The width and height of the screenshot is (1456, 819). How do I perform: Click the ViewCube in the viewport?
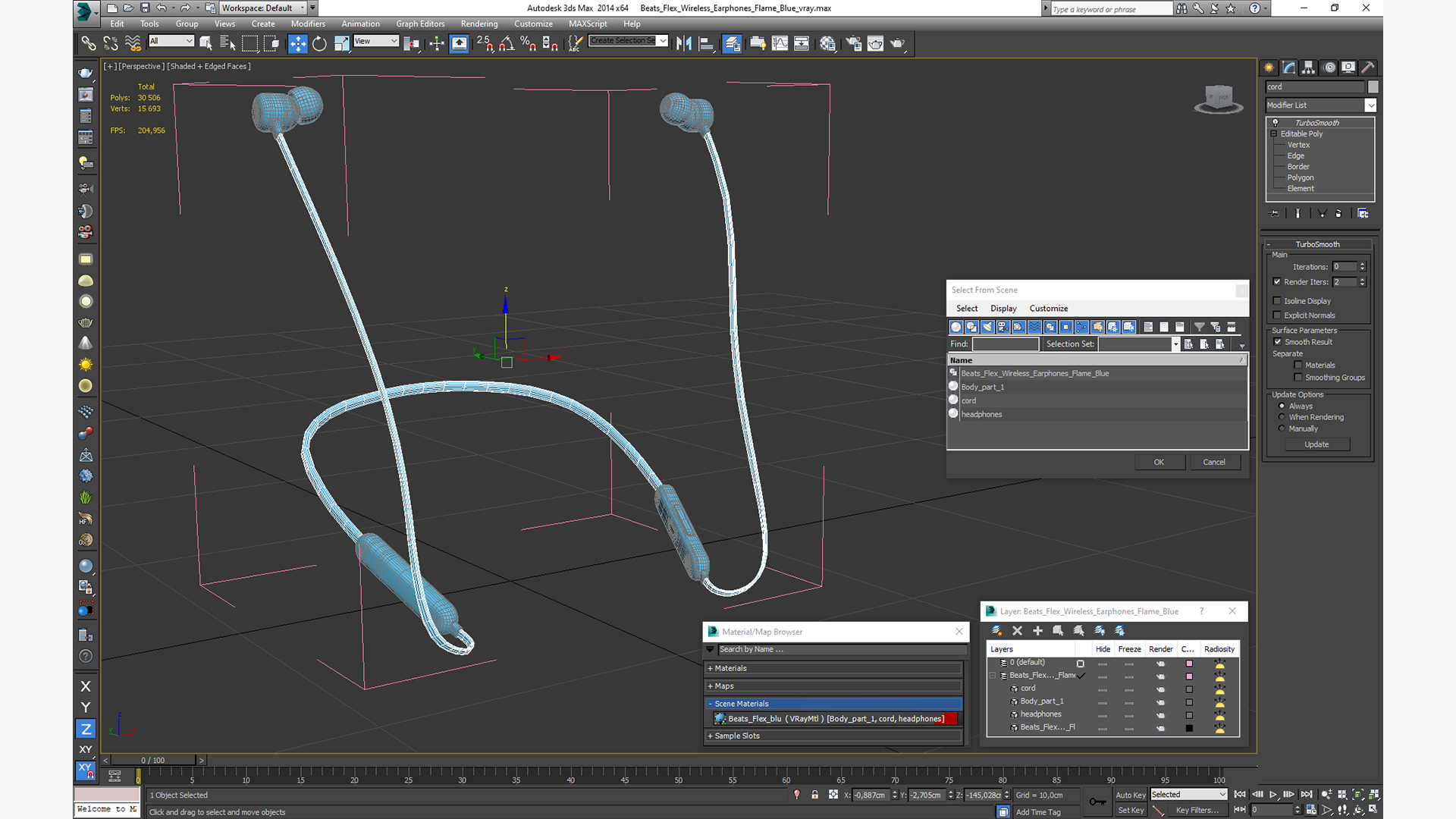point(1218,99)
